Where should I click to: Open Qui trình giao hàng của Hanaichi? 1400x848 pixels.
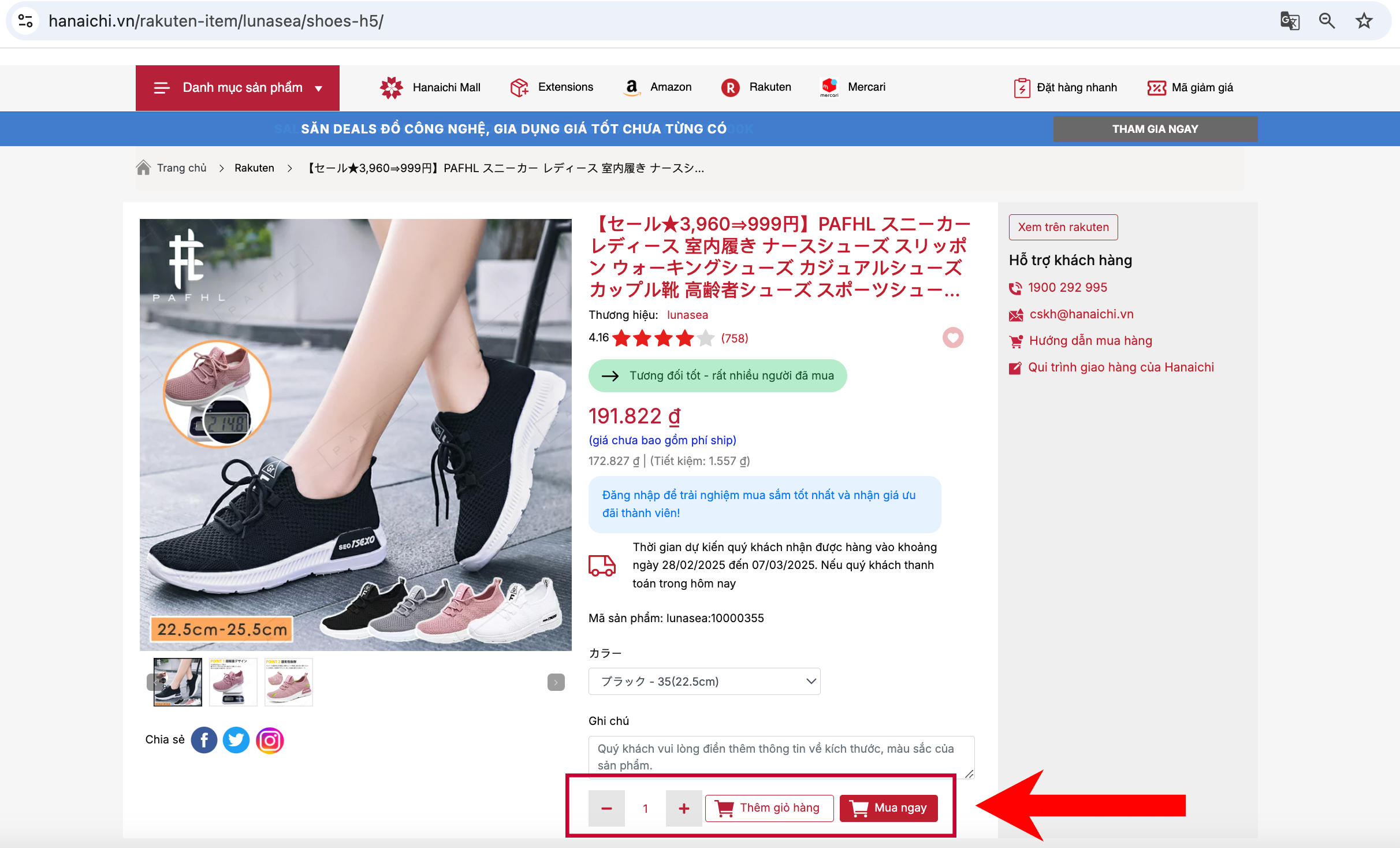pyautogui.click(x=1121, y=367)
